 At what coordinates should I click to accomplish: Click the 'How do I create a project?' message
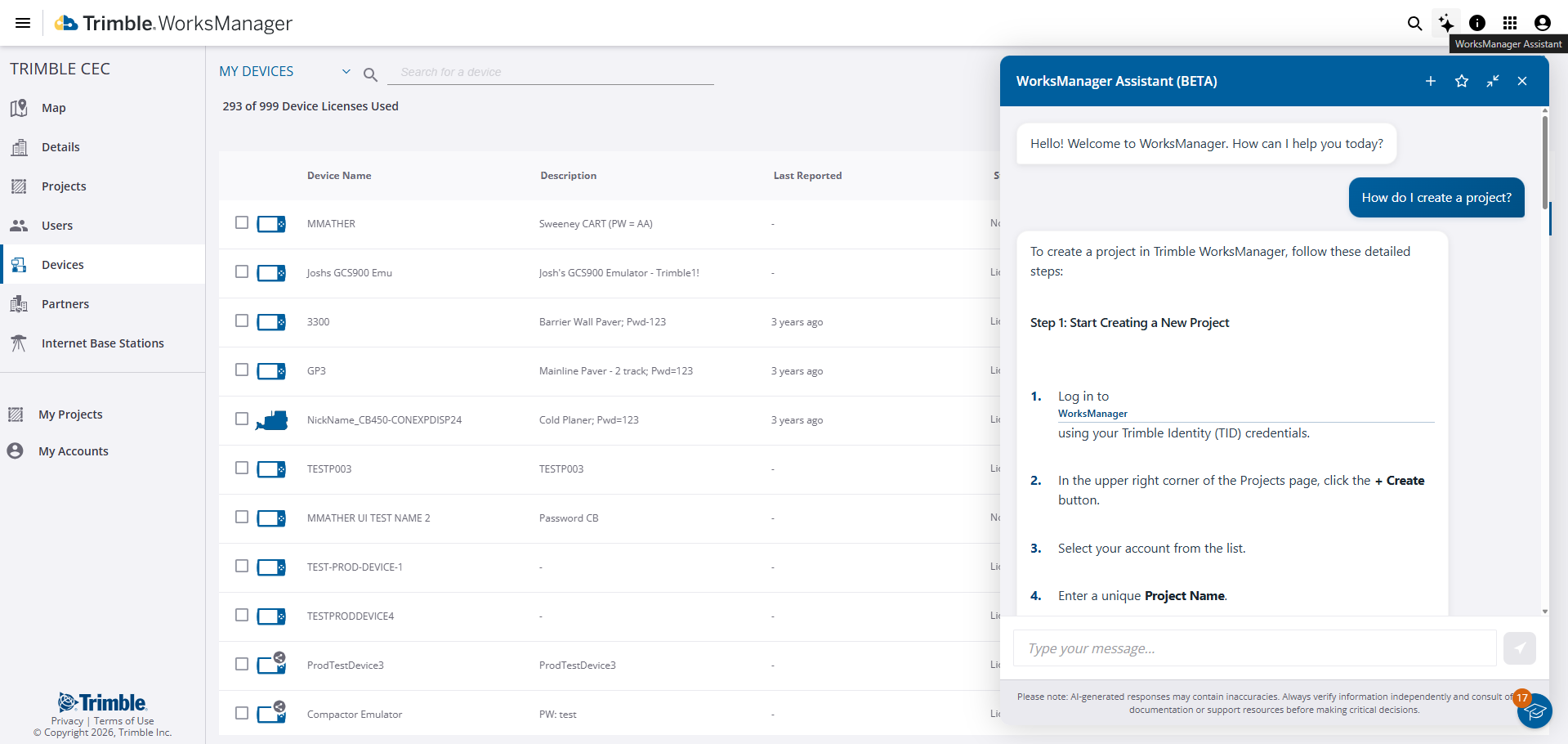tap(1436, 198)
